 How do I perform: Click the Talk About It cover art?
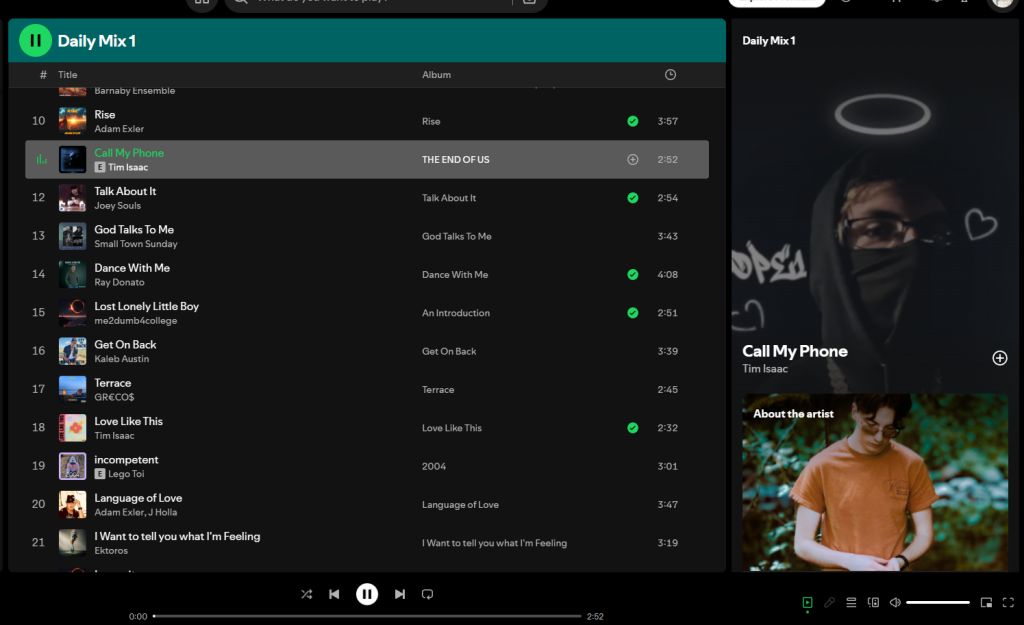click(72, 198)
